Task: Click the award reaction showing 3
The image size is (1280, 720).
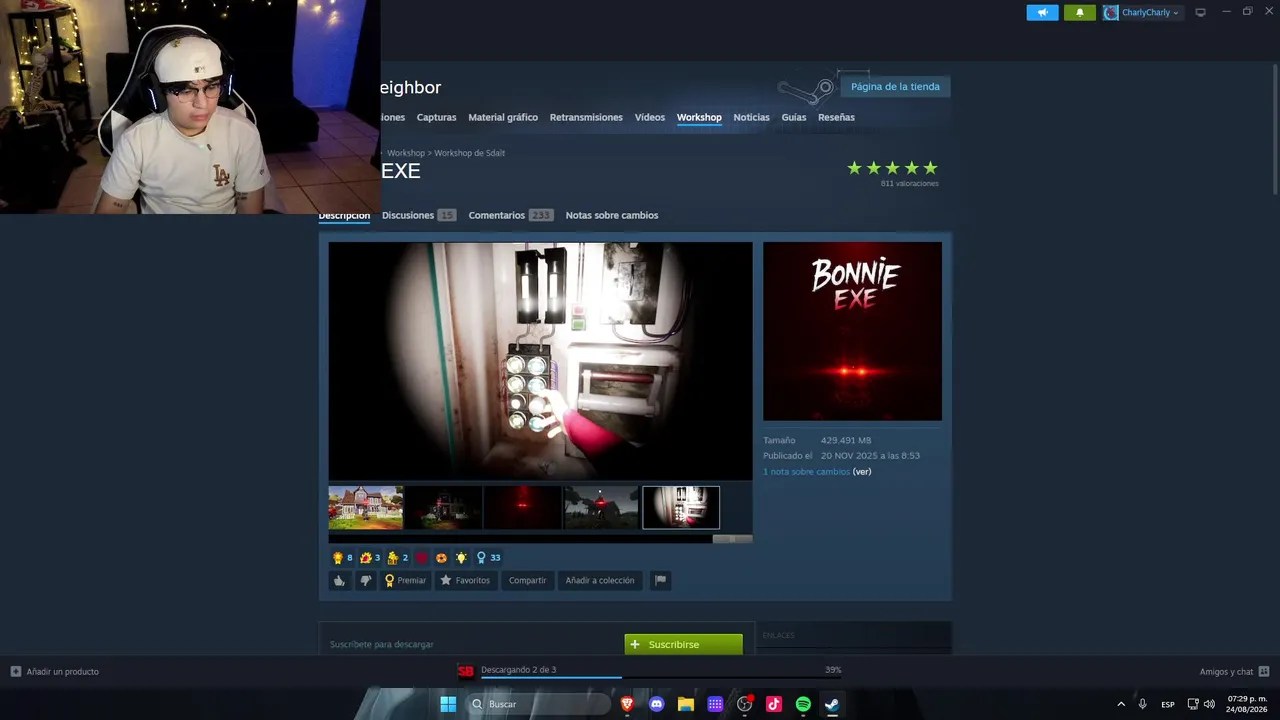Action: pyautogui.click(x=370, y=558)
